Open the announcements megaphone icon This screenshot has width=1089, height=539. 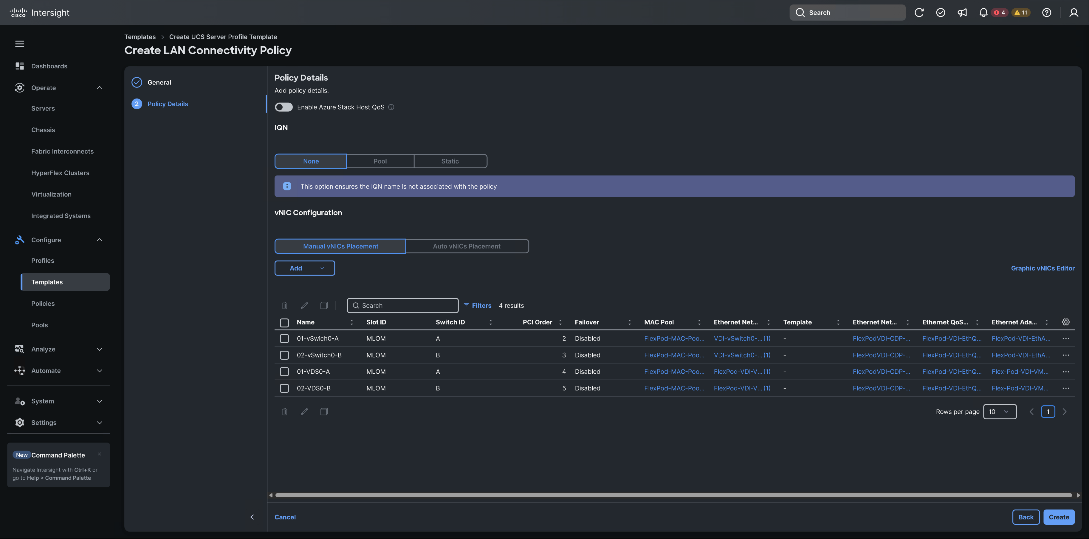pos(962,13)
